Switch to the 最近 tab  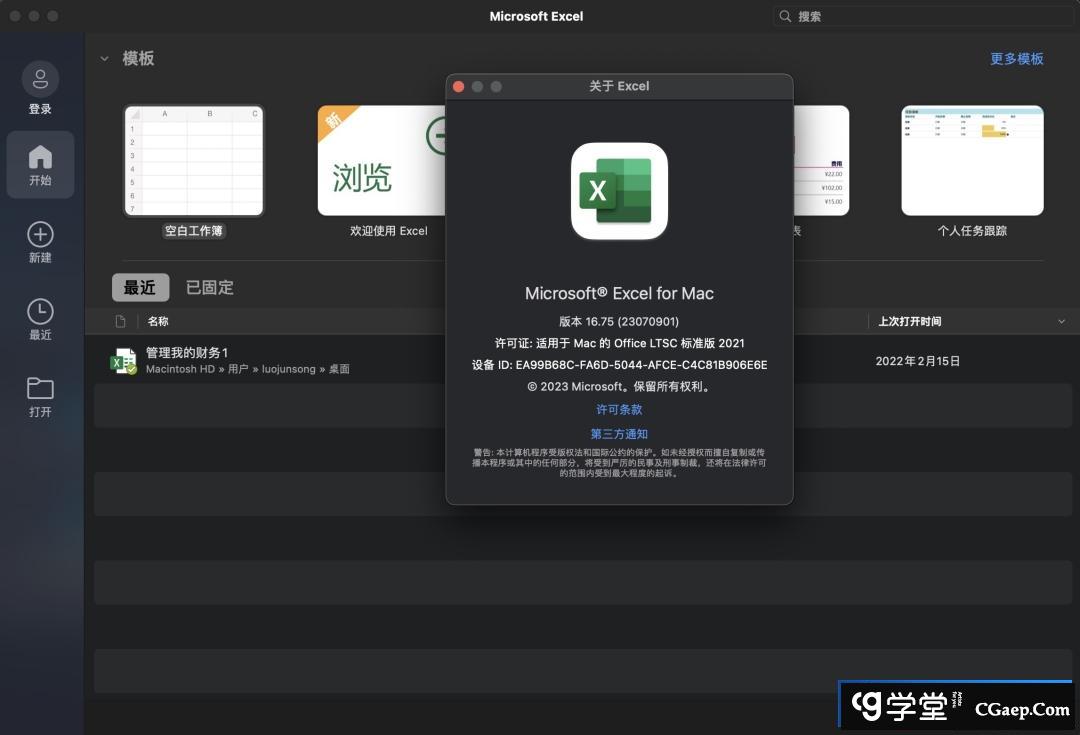coord(140,288)
